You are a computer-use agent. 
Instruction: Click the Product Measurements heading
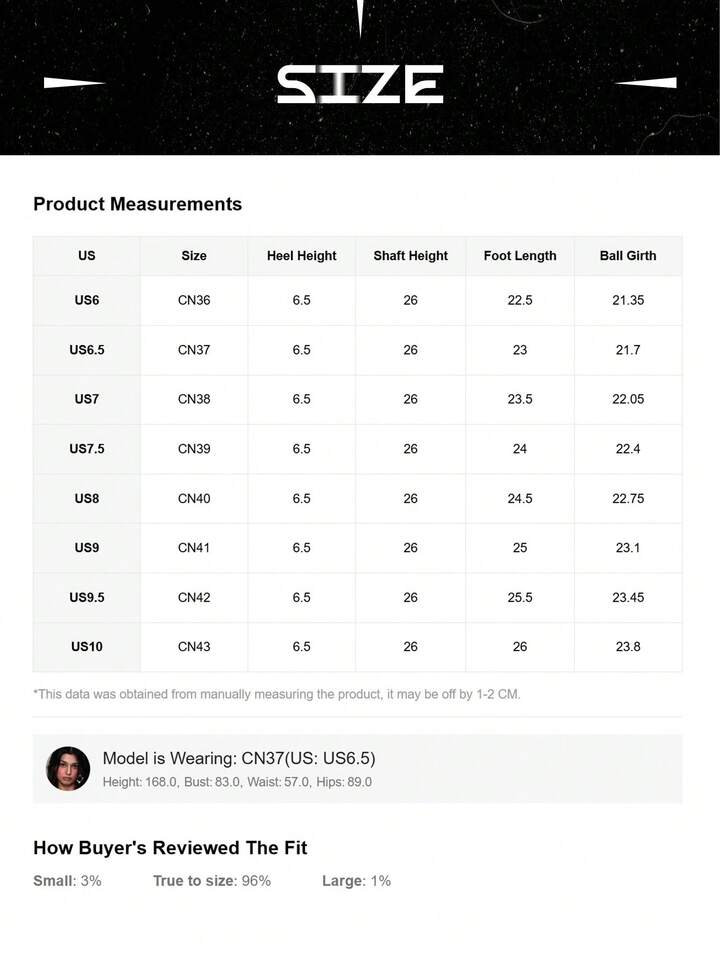pyautogui.click(x=137, y=204)
